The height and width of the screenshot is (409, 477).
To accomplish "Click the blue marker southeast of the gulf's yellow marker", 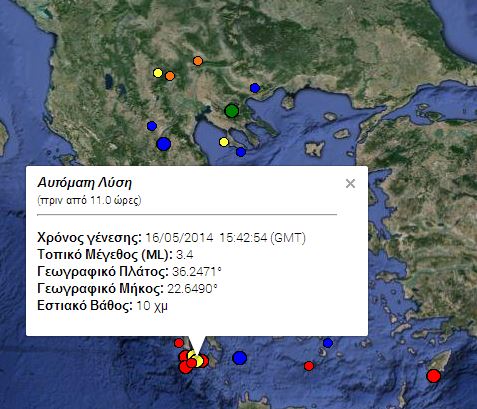I will (241, 152).
